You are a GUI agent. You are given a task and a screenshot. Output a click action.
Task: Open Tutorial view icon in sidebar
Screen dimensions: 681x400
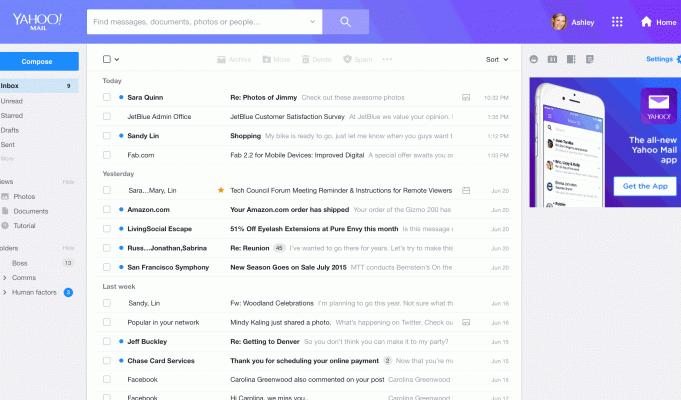(5, 225)
